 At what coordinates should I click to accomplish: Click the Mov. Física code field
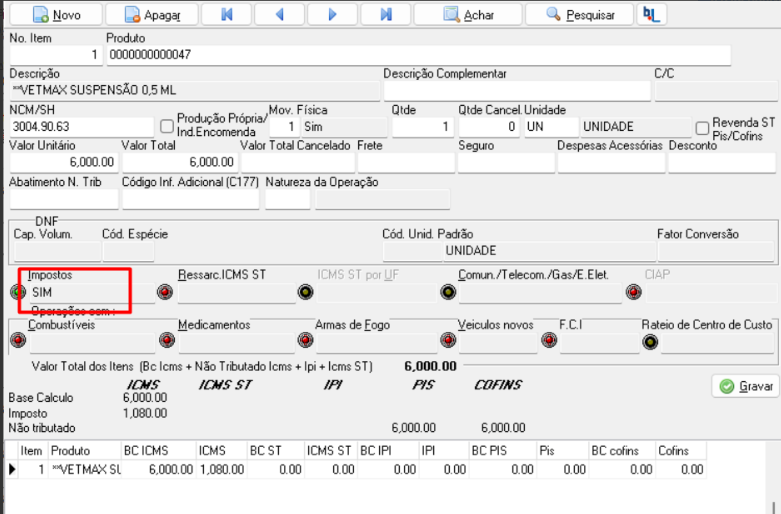pos(284,127)
